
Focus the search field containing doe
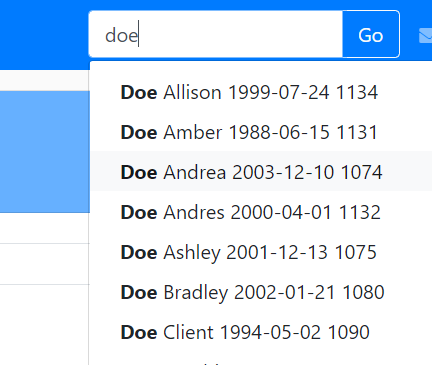(216, 34)
